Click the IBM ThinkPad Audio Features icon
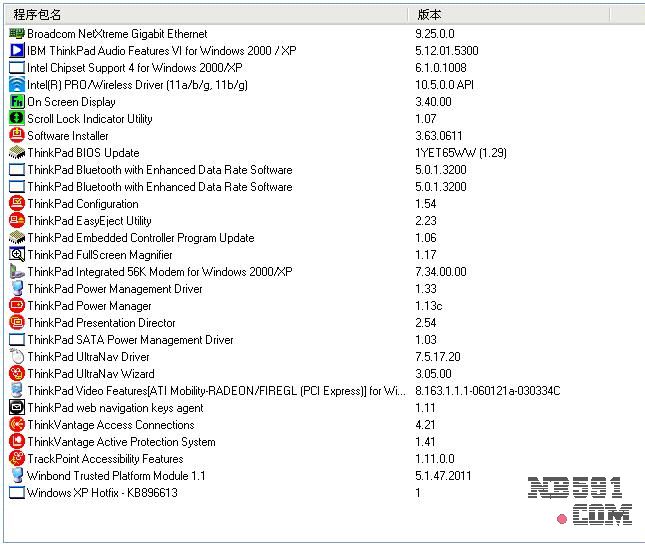Image resolution: width=645 pixels, height=554 pixels. (x=17, y=51)
